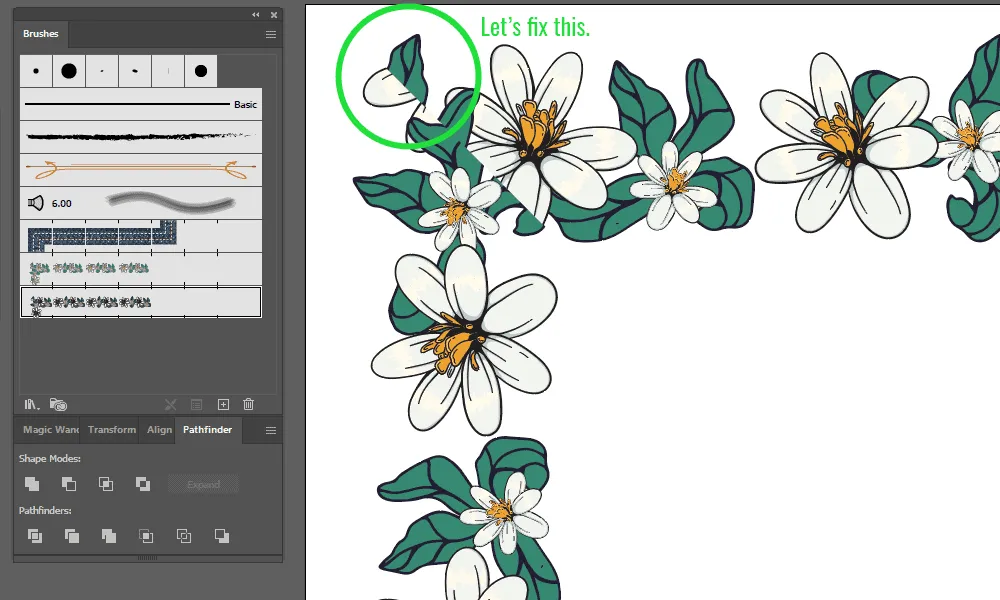
Task: Open the Libraries panel cloud icon
Action: pyautogui.click(x=58, y=404)
